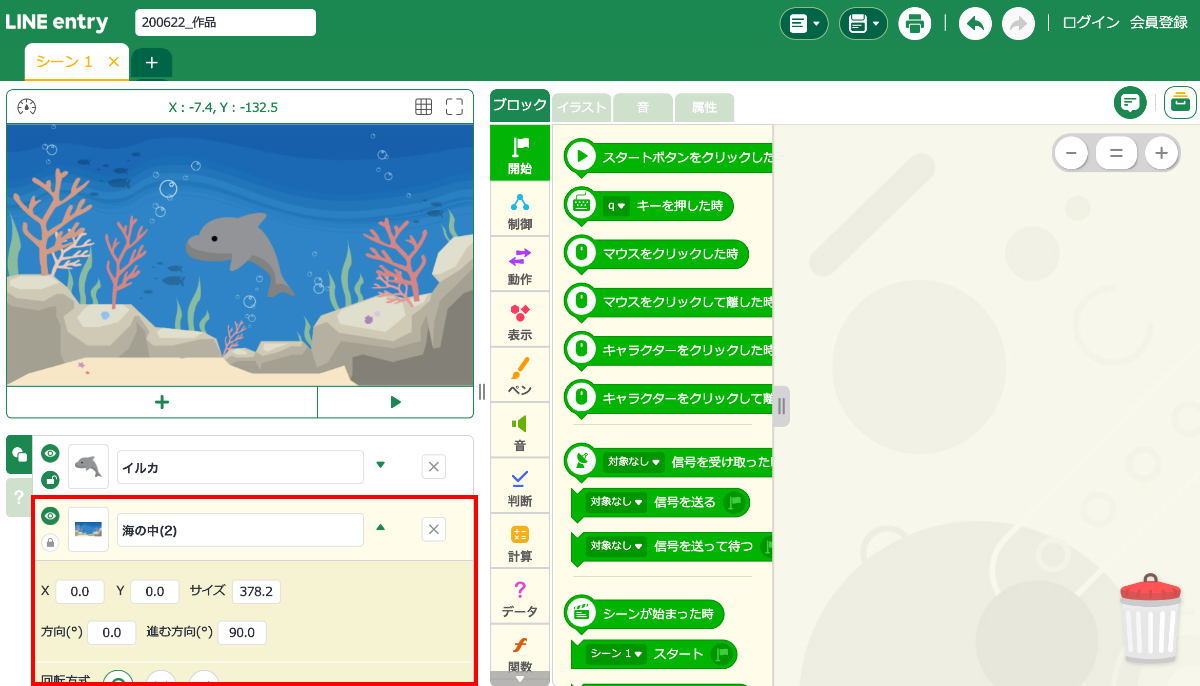Toggle the stage coordinate grid

coord(423,107)
